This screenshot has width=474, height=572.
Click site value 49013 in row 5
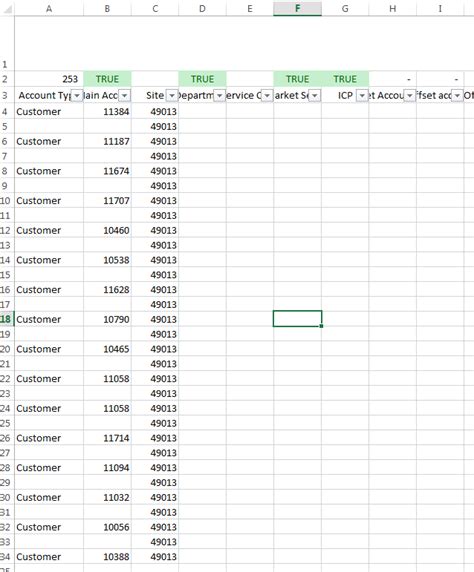coord(163,127)
